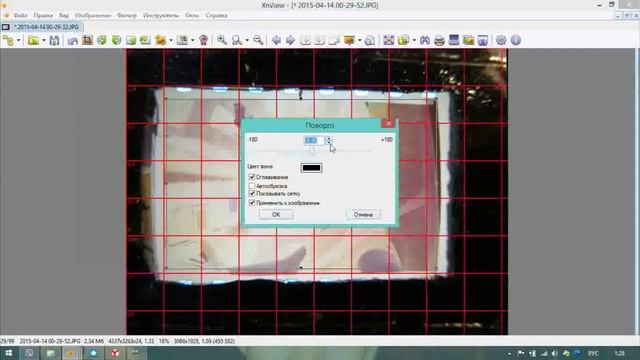The height and width of the screenshot is (360, 640).
Task: Go to previous image with left arrow
Action: 276,40
